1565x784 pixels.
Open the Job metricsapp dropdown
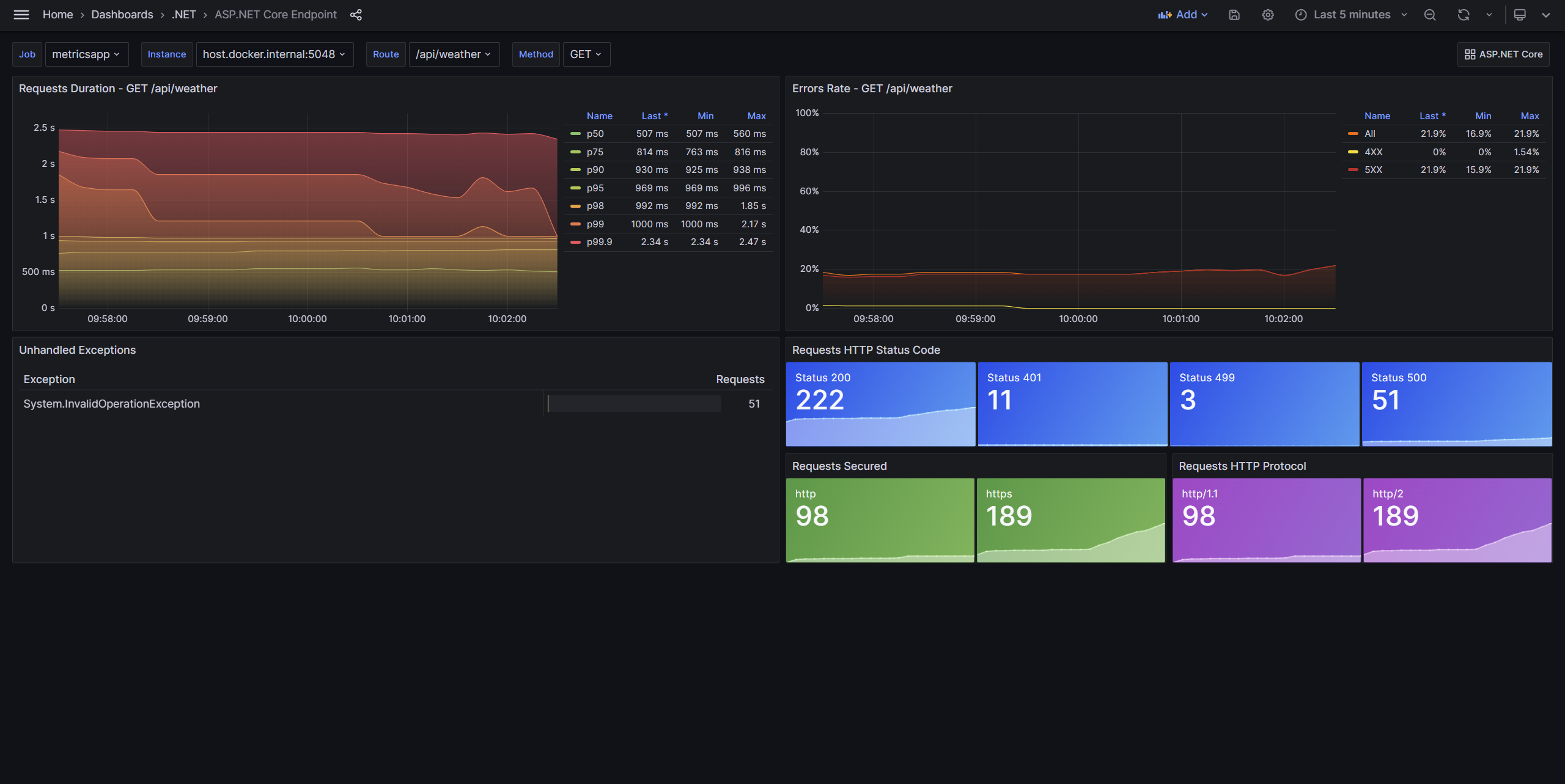[86, 54]
